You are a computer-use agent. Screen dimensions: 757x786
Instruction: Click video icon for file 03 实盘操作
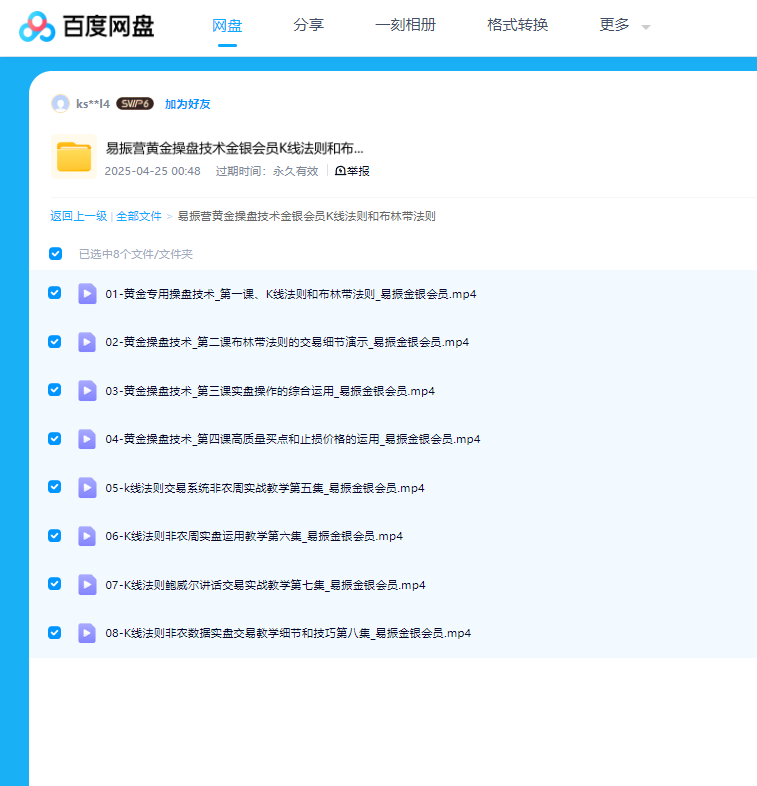click(87, 390)
